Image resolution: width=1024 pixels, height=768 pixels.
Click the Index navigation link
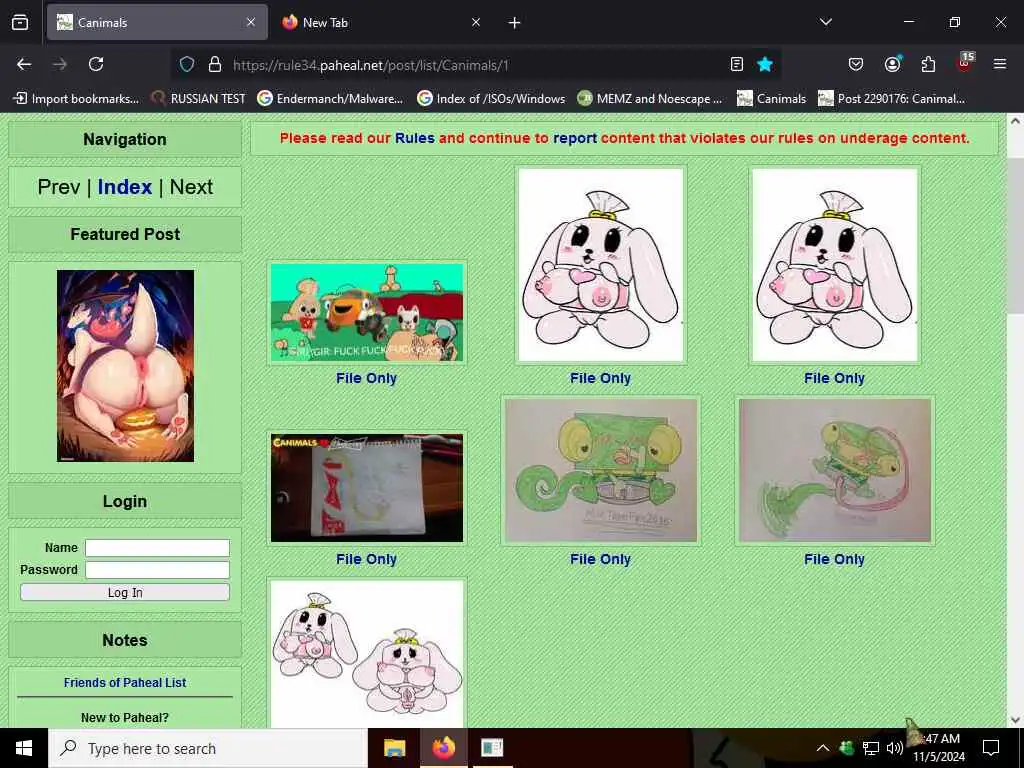(125, 187)
